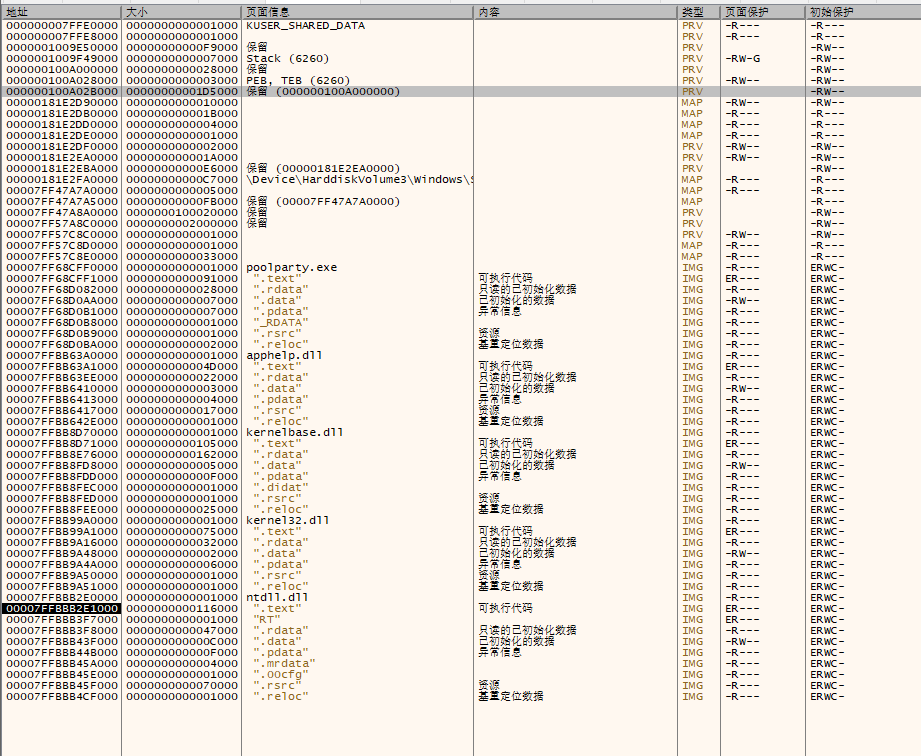921x756 pixels.
Task: Select highlighted address 00007FFBBB2E1000
Action: click(x=62, y=609)
